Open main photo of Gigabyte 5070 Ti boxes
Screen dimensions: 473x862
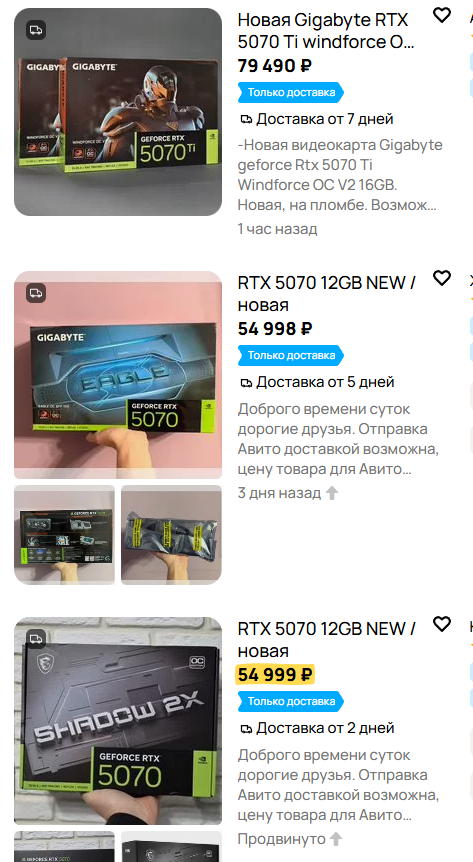(x=118, y=112)
